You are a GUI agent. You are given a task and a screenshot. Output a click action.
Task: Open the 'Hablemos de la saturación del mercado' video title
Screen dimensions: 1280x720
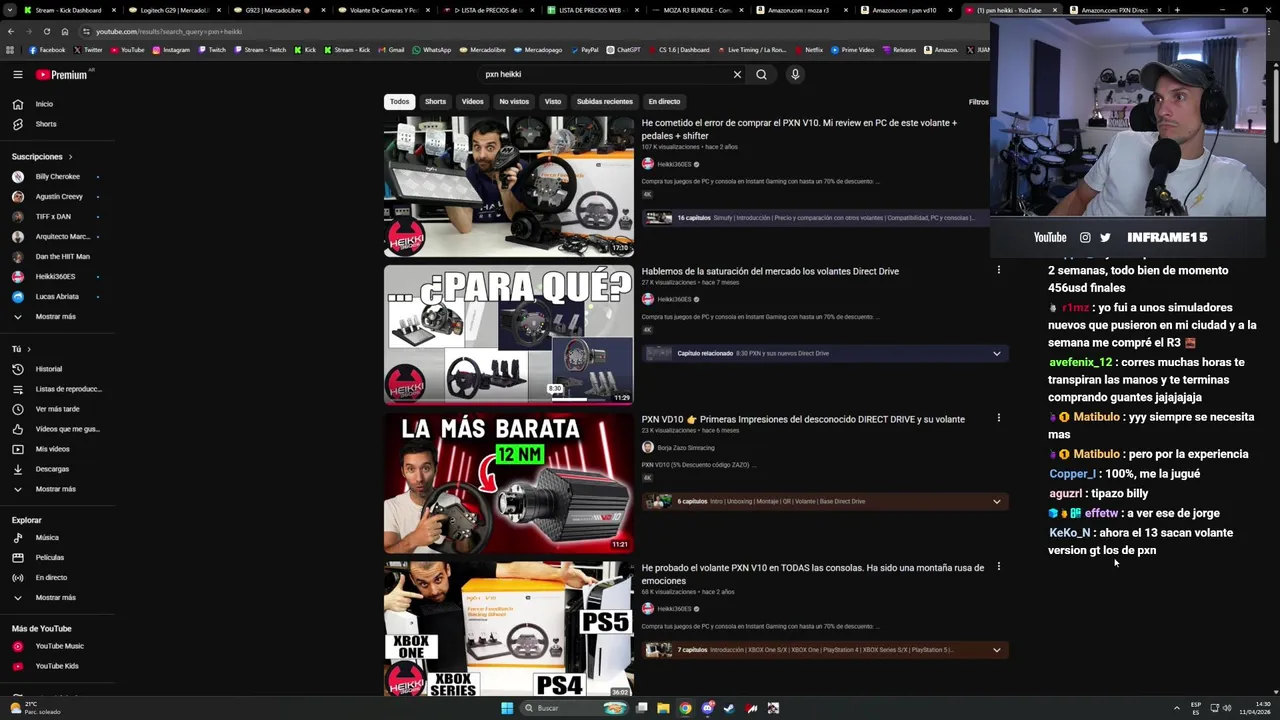pos(770,271)
